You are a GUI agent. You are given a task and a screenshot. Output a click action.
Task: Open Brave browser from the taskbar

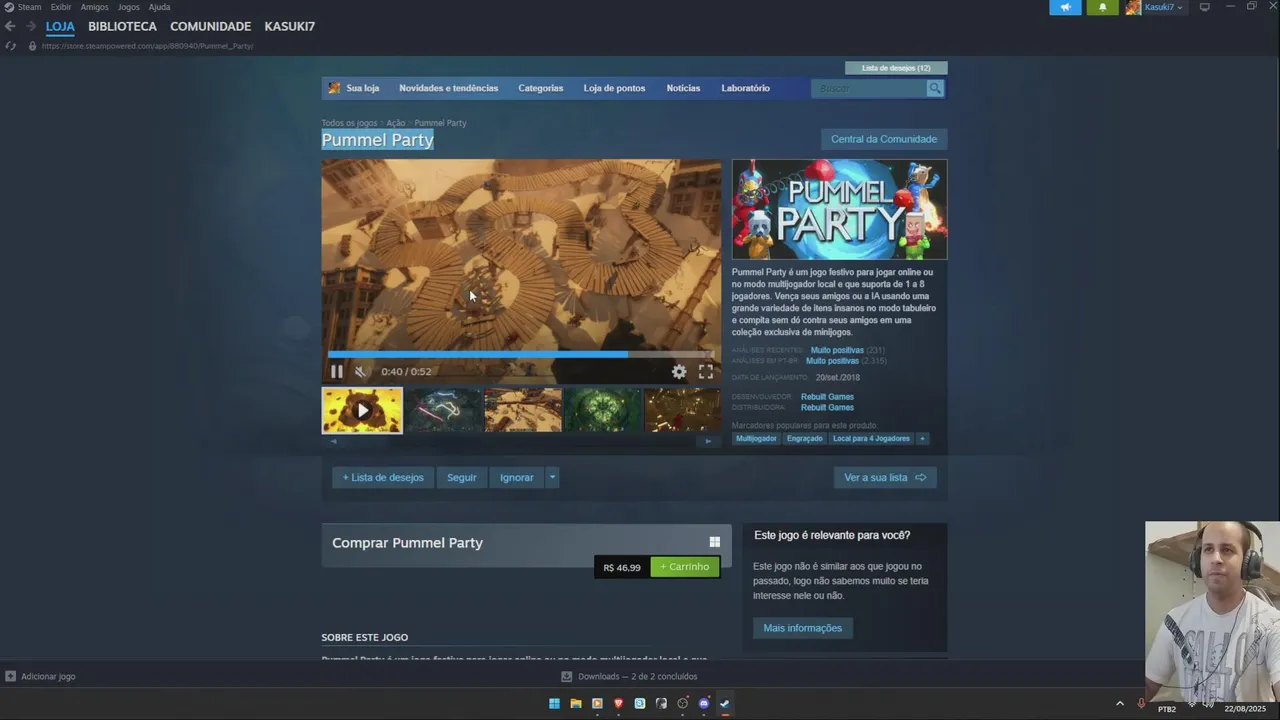coord(618,704)
